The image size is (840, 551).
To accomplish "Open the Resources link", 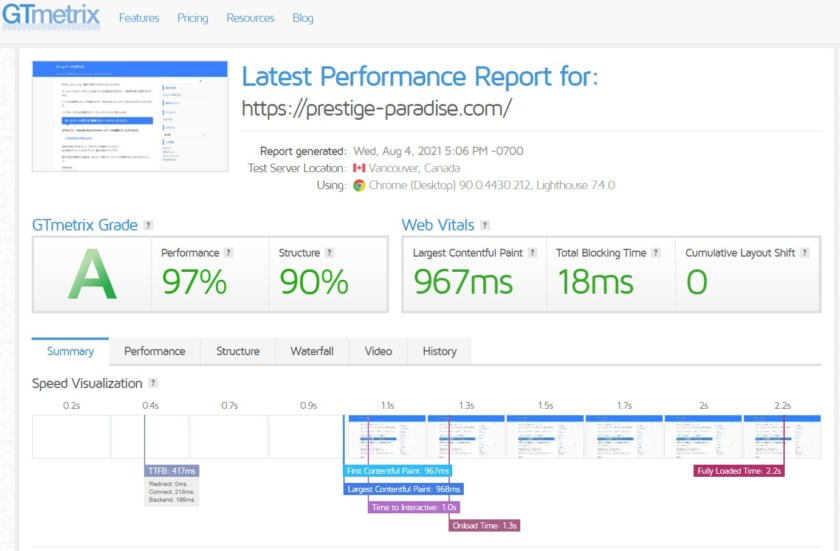I will [250, 18].
